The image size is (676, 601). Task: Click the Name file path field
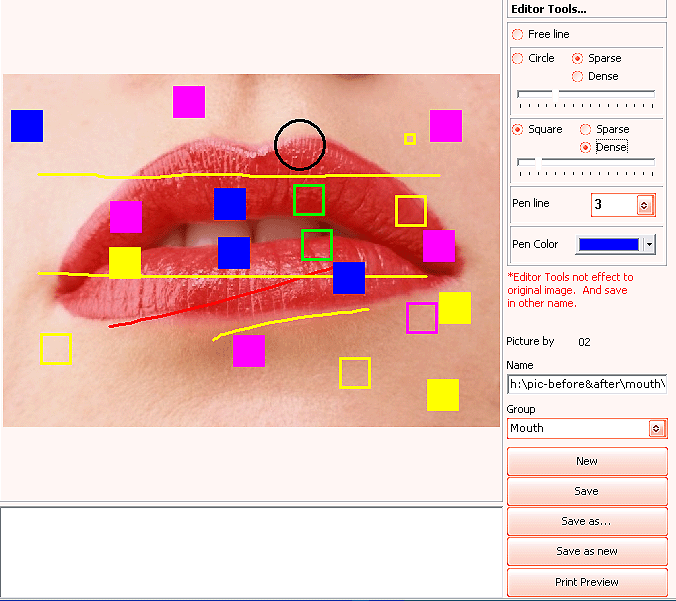point(587,384)
